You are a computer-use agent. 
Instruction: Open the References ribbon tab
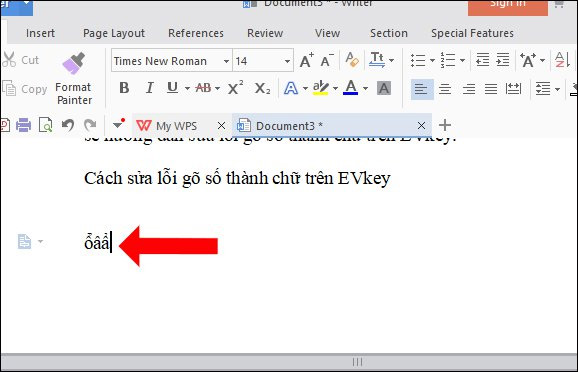pyautogui.click(x=196, y=33)
